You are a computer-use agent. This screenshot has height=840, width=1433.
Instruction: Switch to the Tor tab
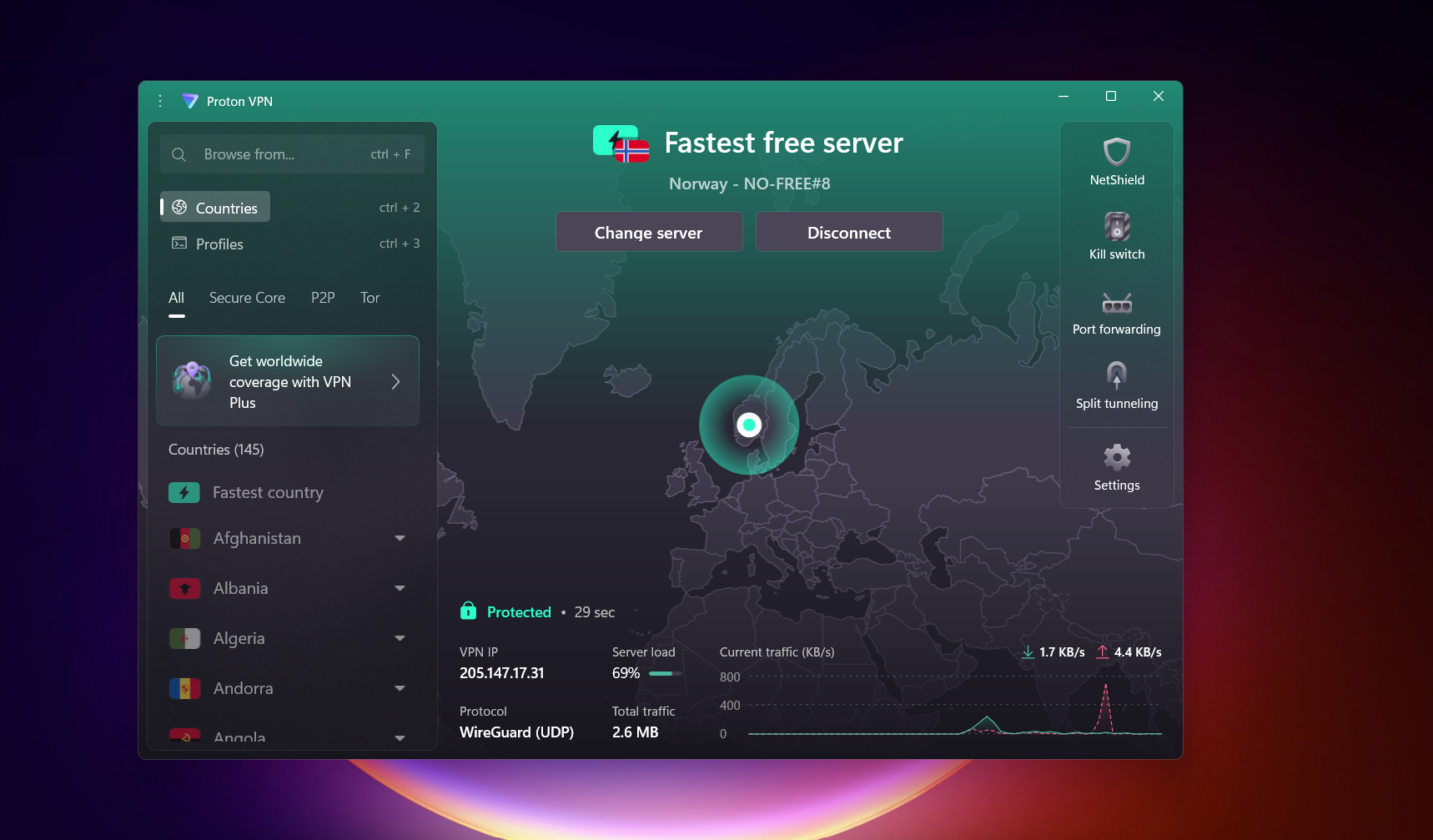370,298
